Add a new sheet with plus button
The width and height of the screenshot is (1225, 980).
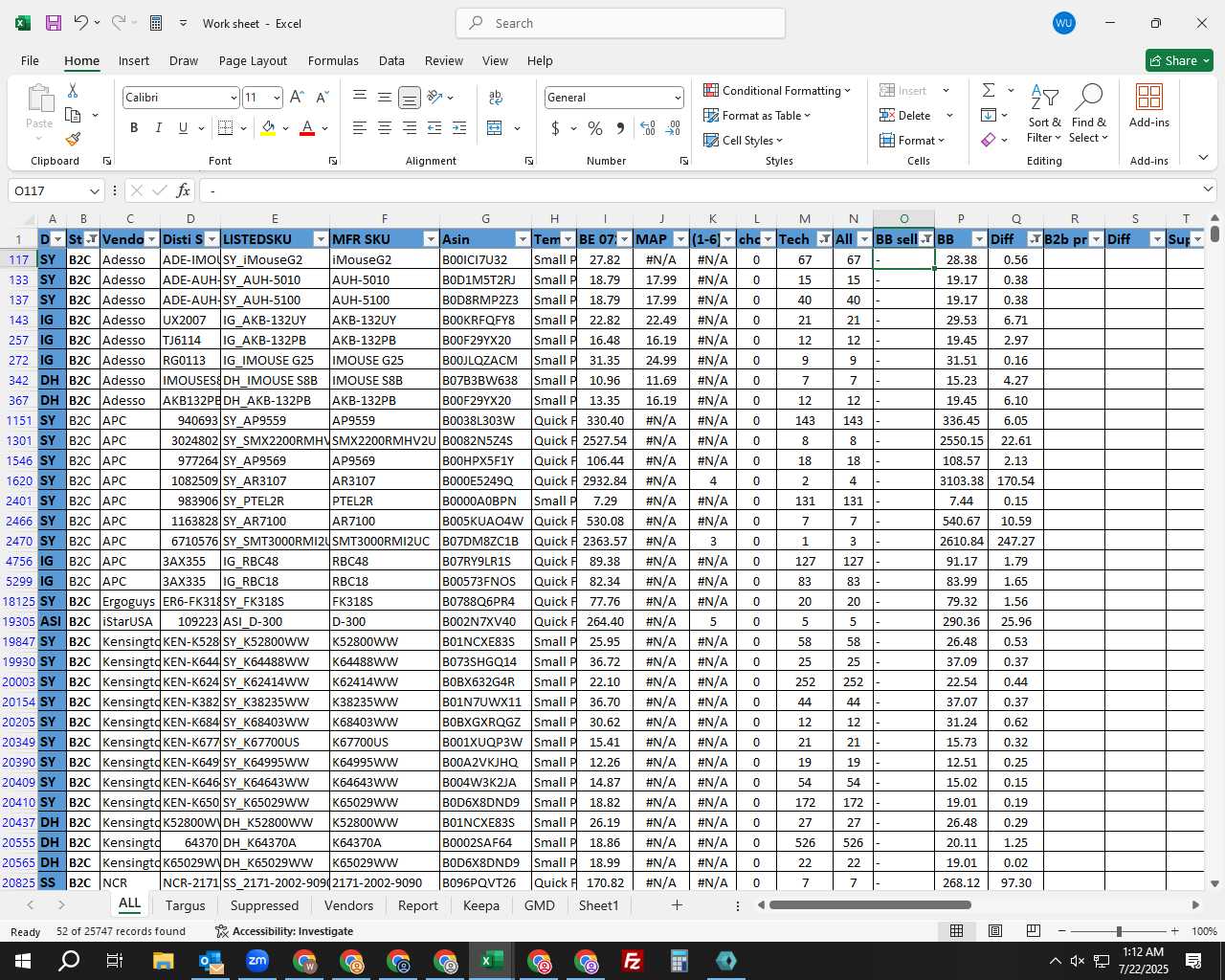click(677, 904)
